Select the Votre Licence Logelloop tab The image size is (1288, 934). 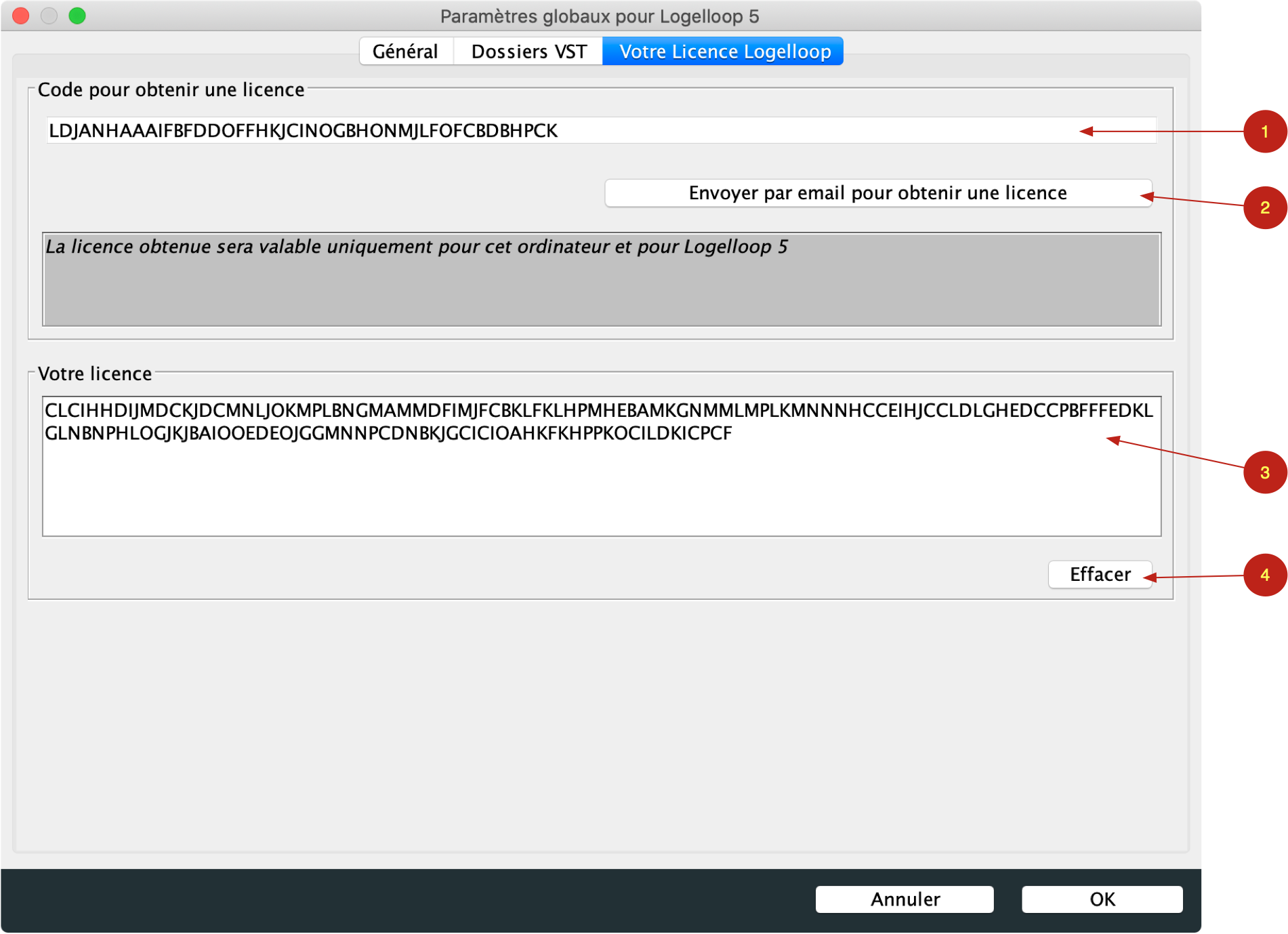723,52
